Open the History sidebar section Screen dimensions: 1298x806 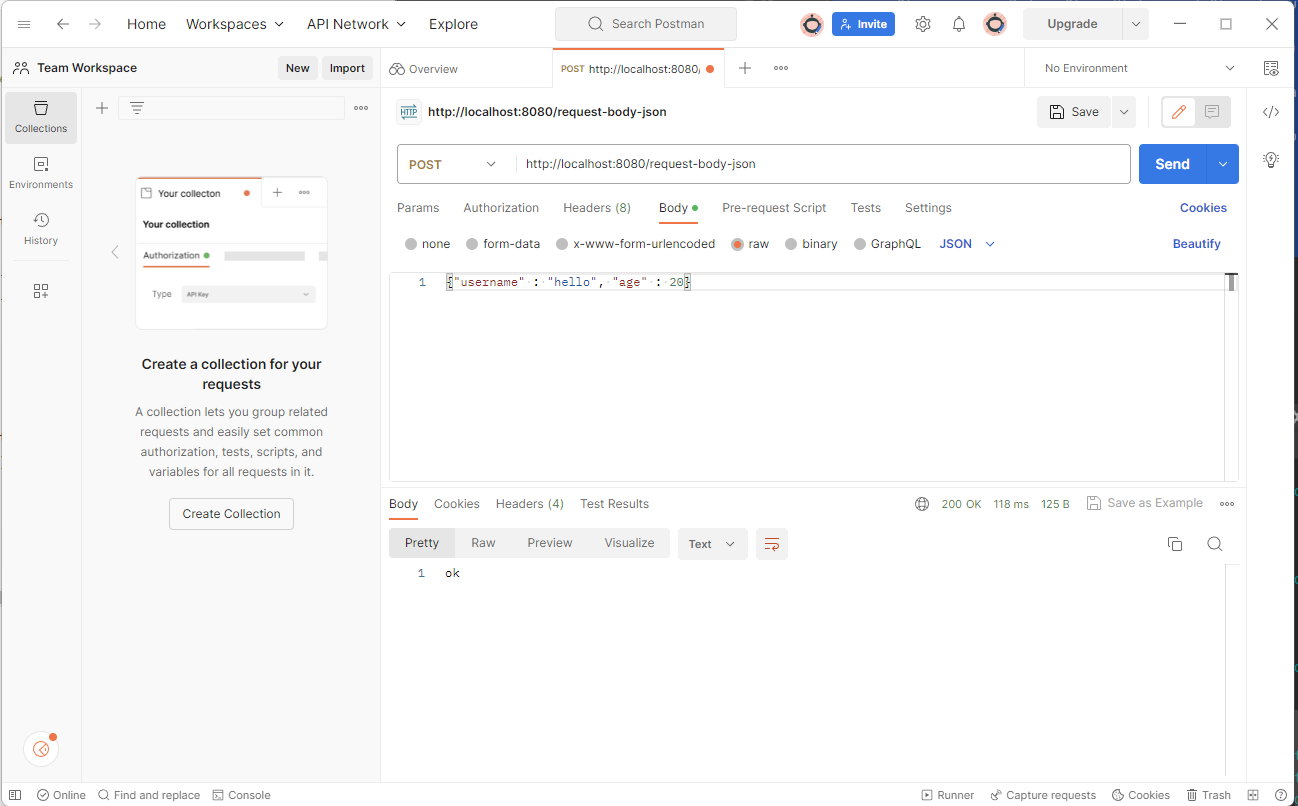pyautogui.click(x=41, y=229)
